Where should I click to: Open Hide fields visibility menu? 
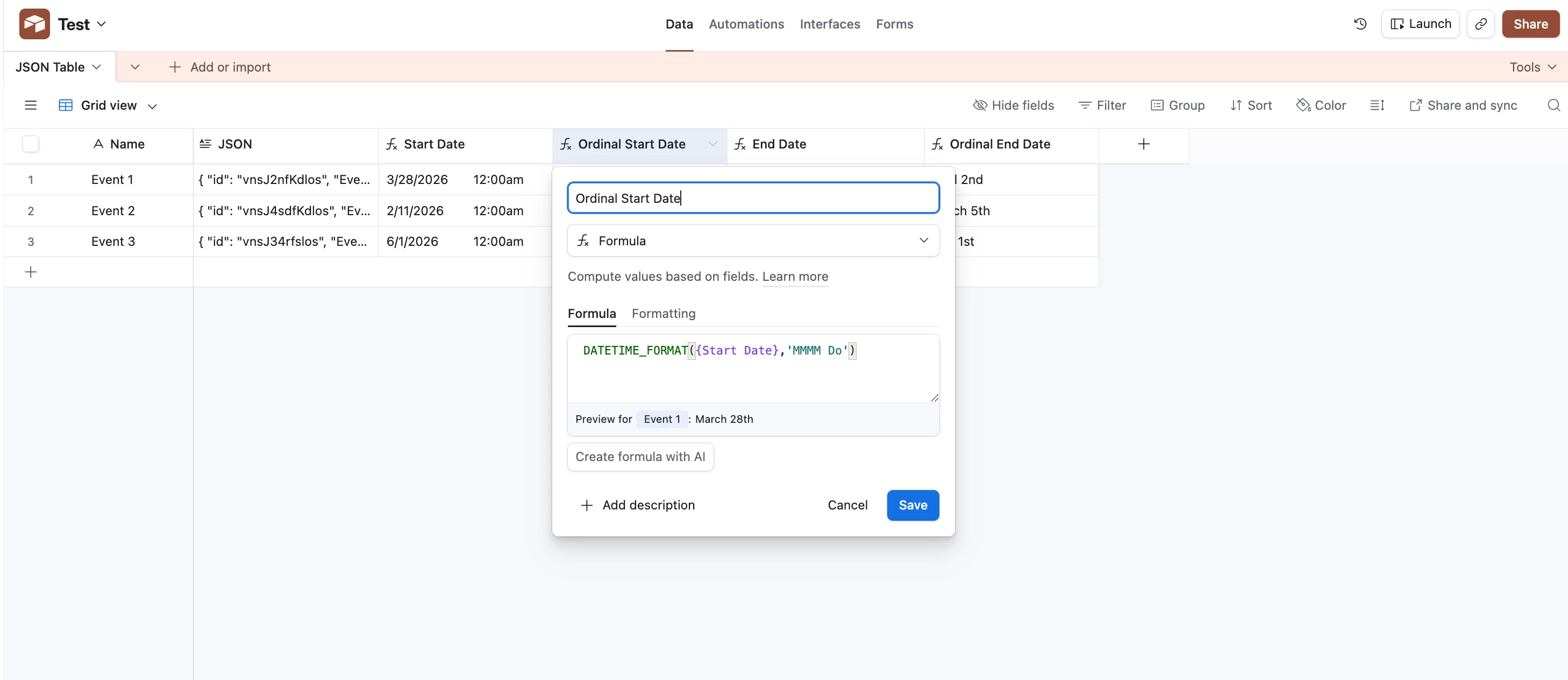point(1014,105)
